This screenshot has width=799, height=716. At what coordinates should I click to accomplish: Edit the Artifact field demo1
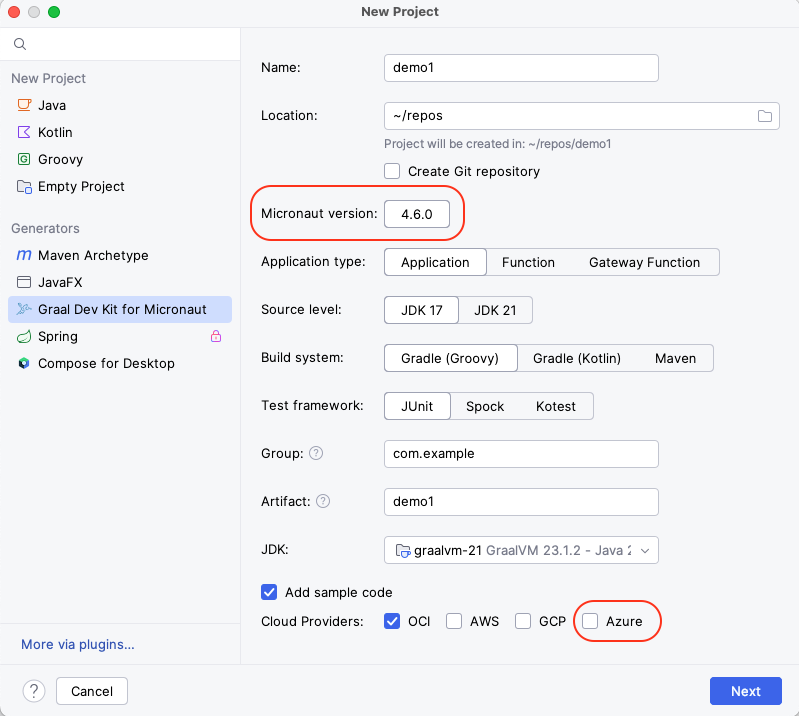click(x=521, y=501)
